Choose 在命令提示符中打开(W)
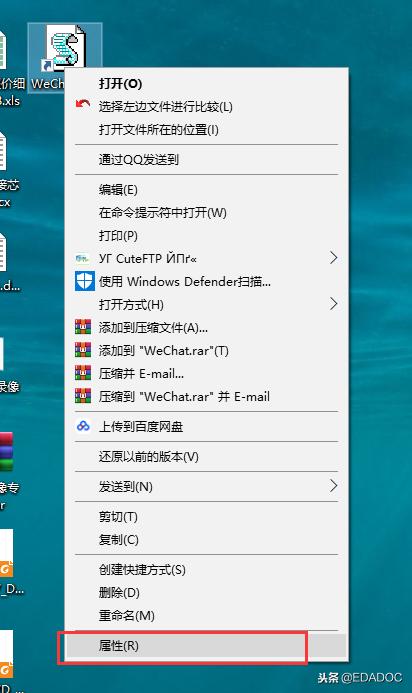Screen dimensions: 412x693 (206, 213)
